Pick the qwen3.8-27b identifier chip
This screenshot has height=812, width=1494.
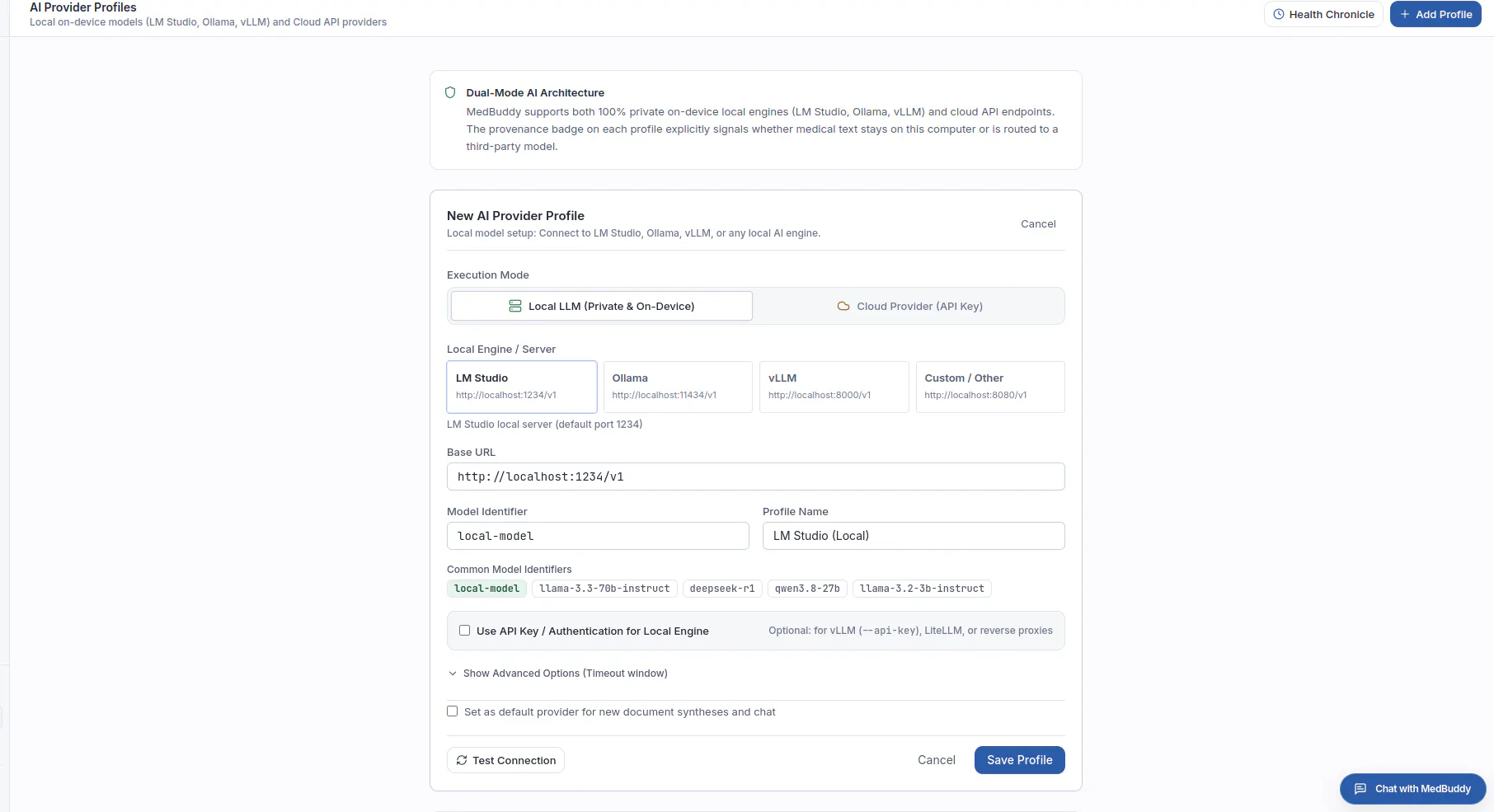[x=807, y=589]
